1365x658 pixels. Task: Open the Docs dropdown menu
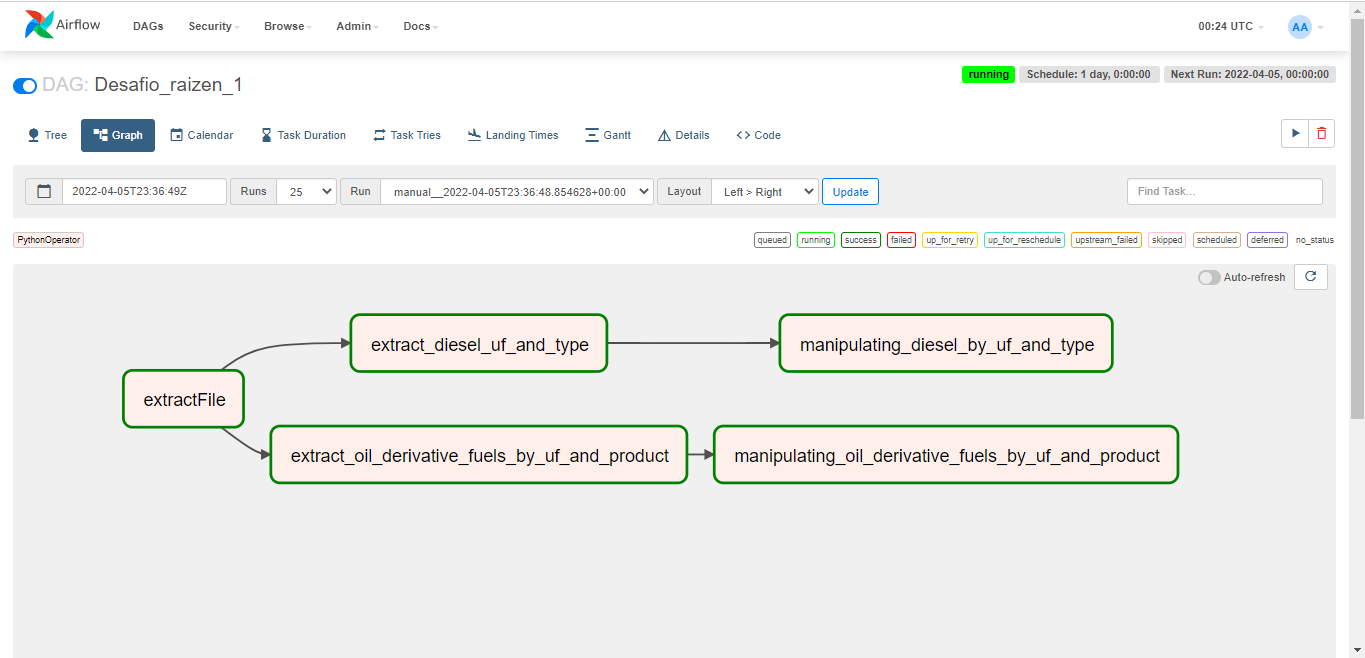421,26
